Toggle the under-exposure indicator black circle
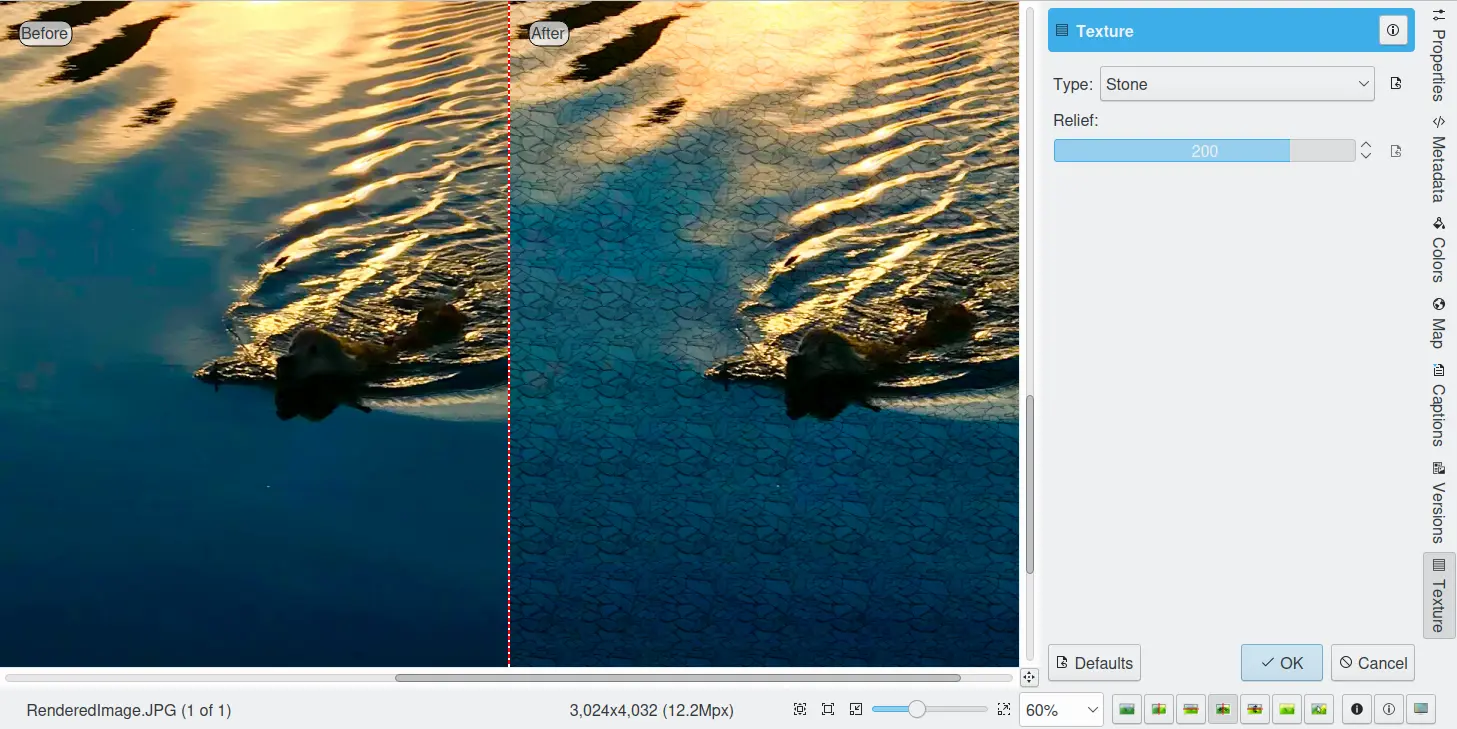The width and height of the screenshot is (1457, 729). [x=1357, y=709]
